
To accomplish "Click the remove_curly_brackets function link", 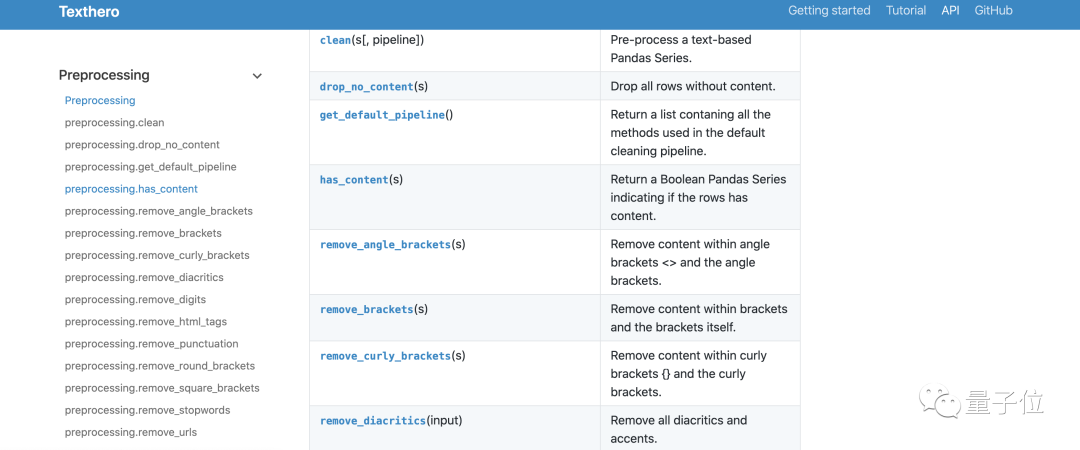I will coord(385,356).
